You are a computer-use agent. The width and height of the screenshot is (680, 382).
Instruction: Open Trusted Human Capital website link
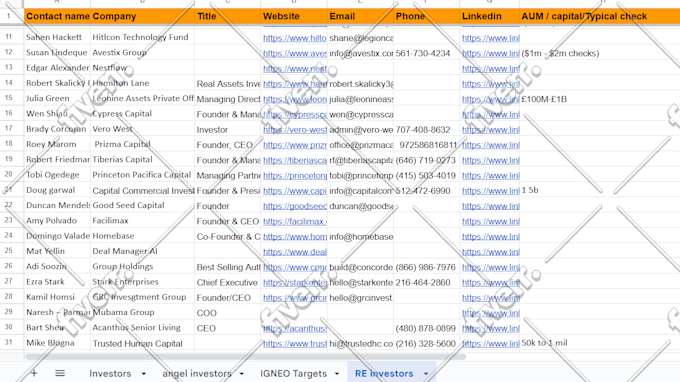pyautogui.click(x=294, y=343)
